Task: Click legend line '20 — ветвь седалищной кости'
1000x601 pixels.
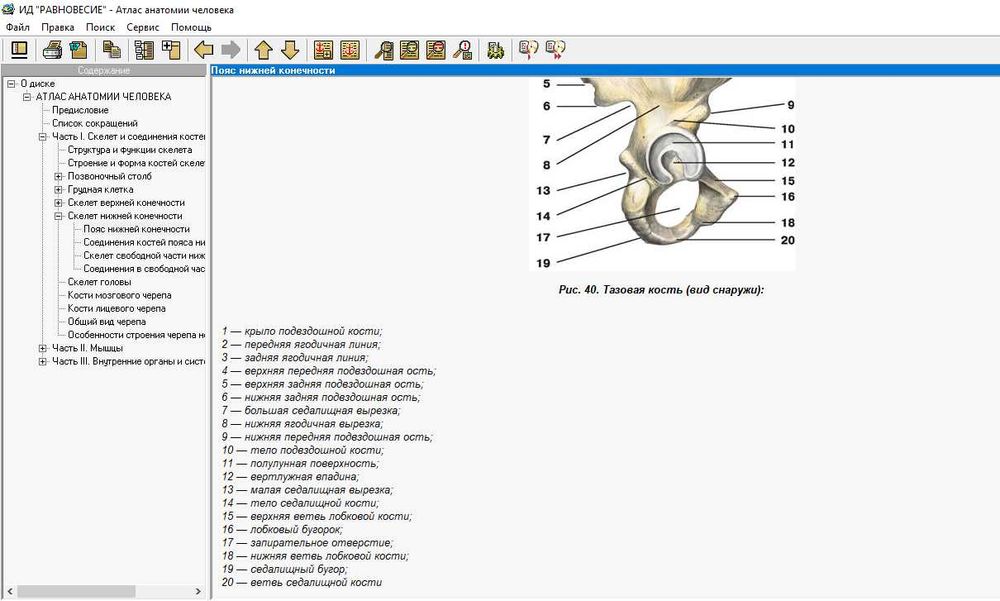Action: [x=302, y=582]
